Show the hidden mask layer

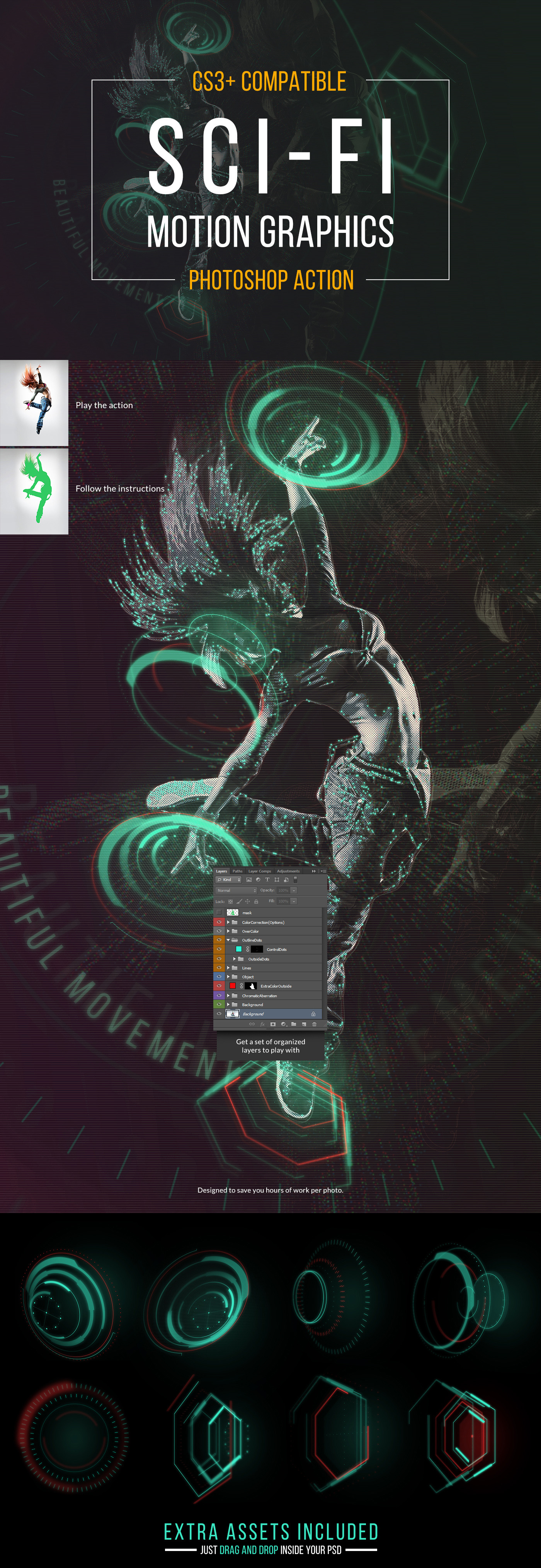tap(219, 913)
